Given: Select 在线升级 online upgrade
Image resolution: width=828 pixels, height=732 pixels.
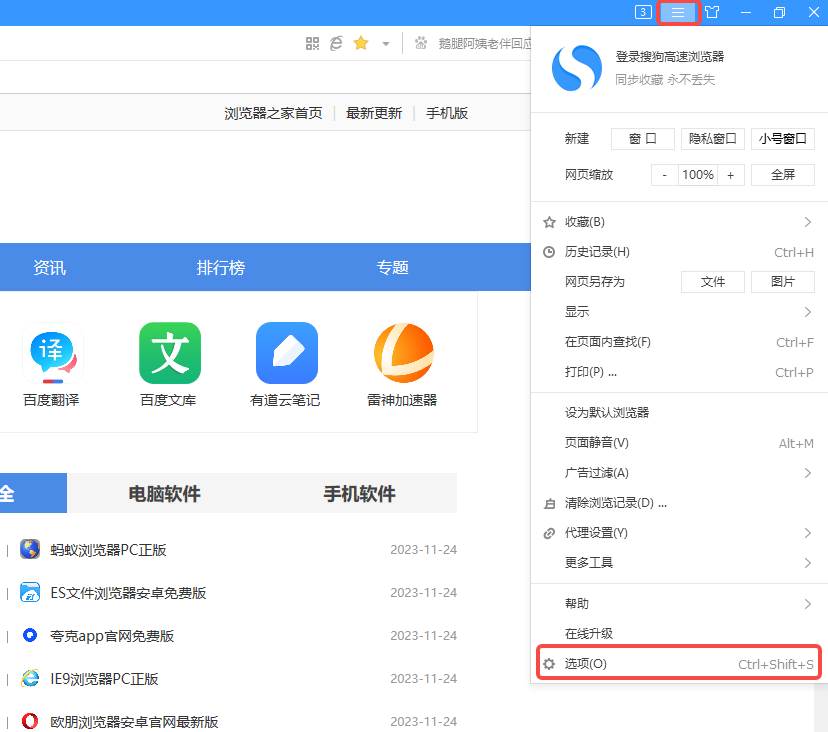Looking at the screenshot, I should pyautogui.click(x=679, y=633).
